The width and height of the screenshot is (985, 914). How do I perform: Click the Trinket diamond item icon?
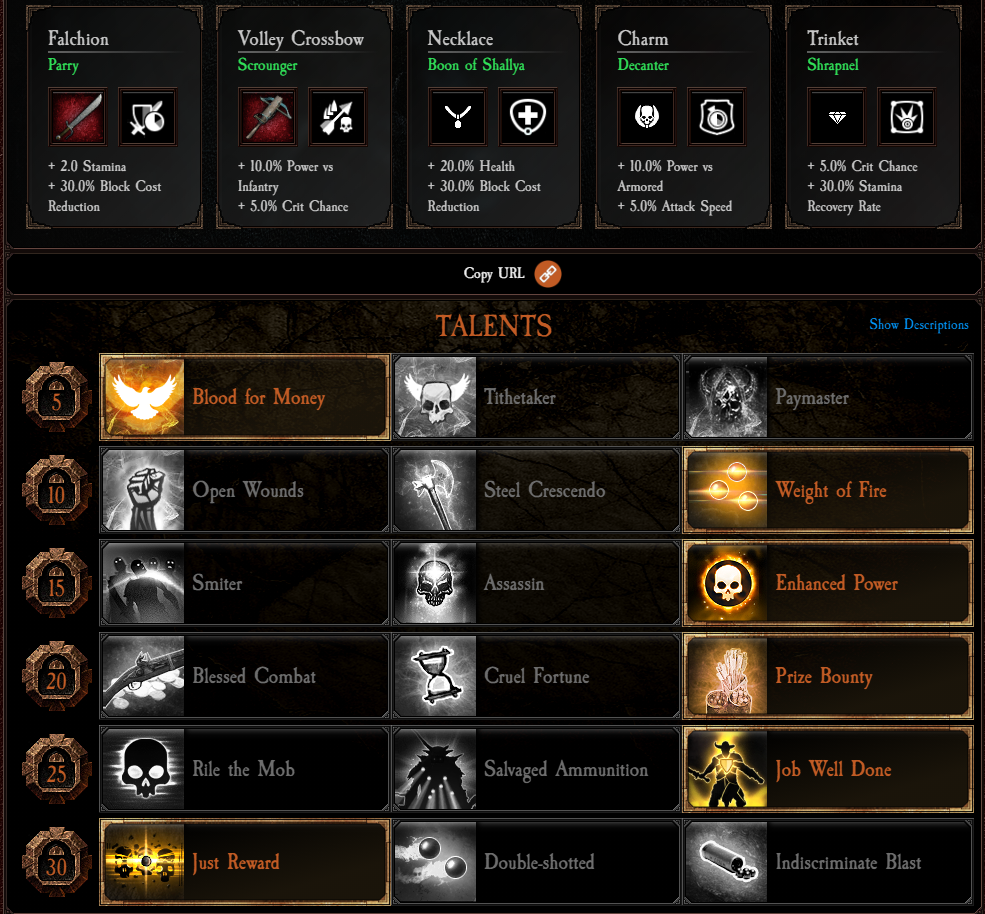[x=837, y=117]
